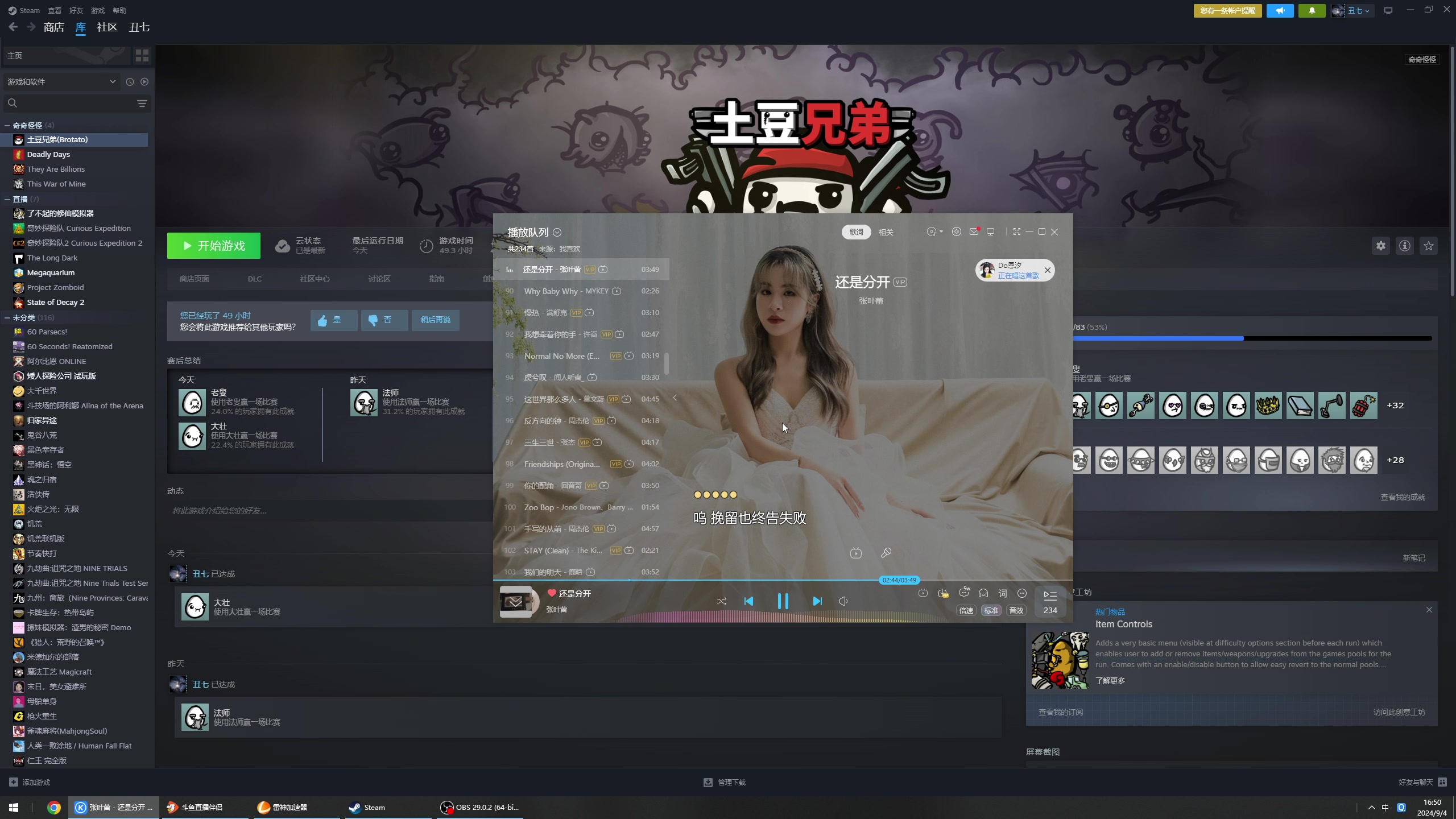
Task: Toggle shuffle play mode icon
Action: [722, 601]
